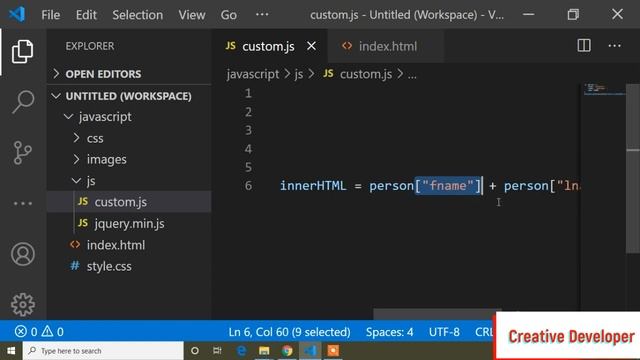Collapse the js folder
Screen dimensions: 640x360
click(129, 181)
